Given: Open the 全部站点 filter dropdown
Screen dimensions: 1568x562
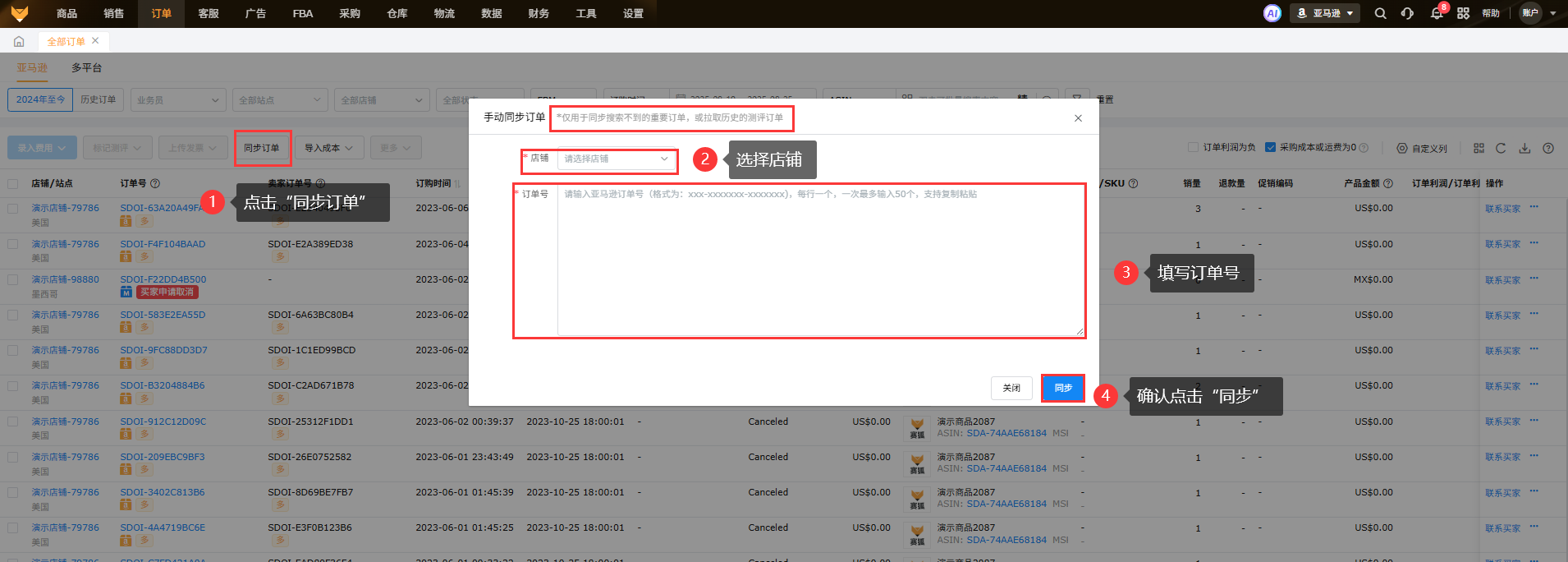Looking at the screenshot, I should 280,100.
